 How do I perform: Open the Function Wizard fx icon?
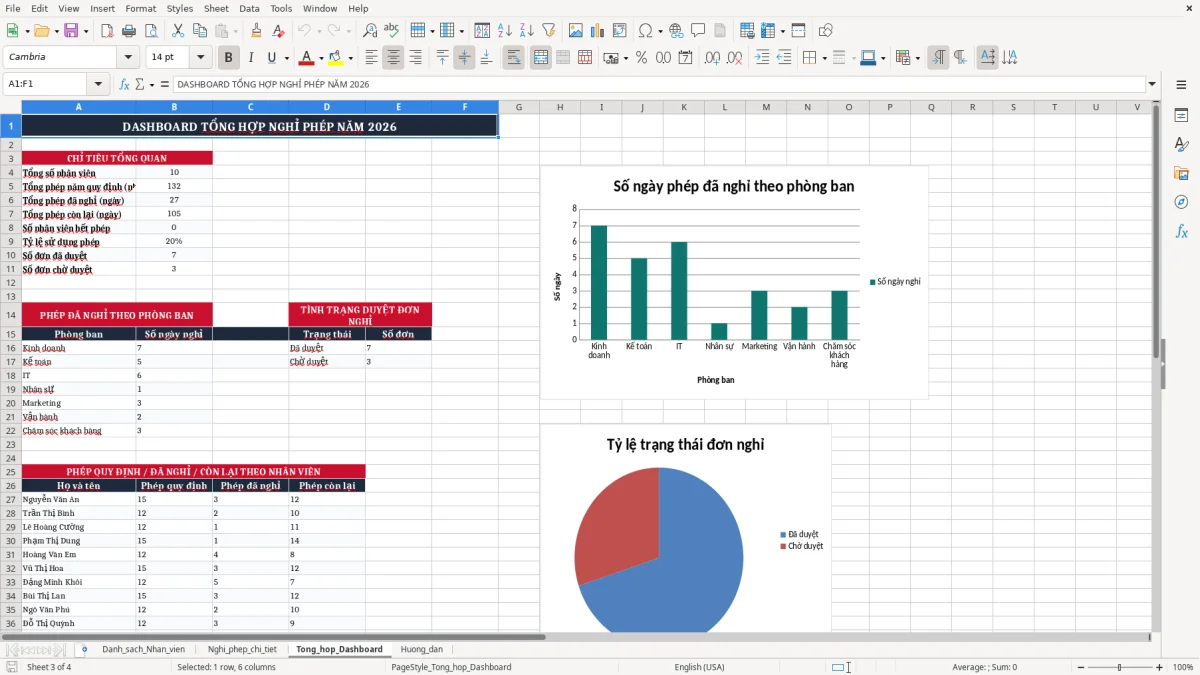coord(125,84)
